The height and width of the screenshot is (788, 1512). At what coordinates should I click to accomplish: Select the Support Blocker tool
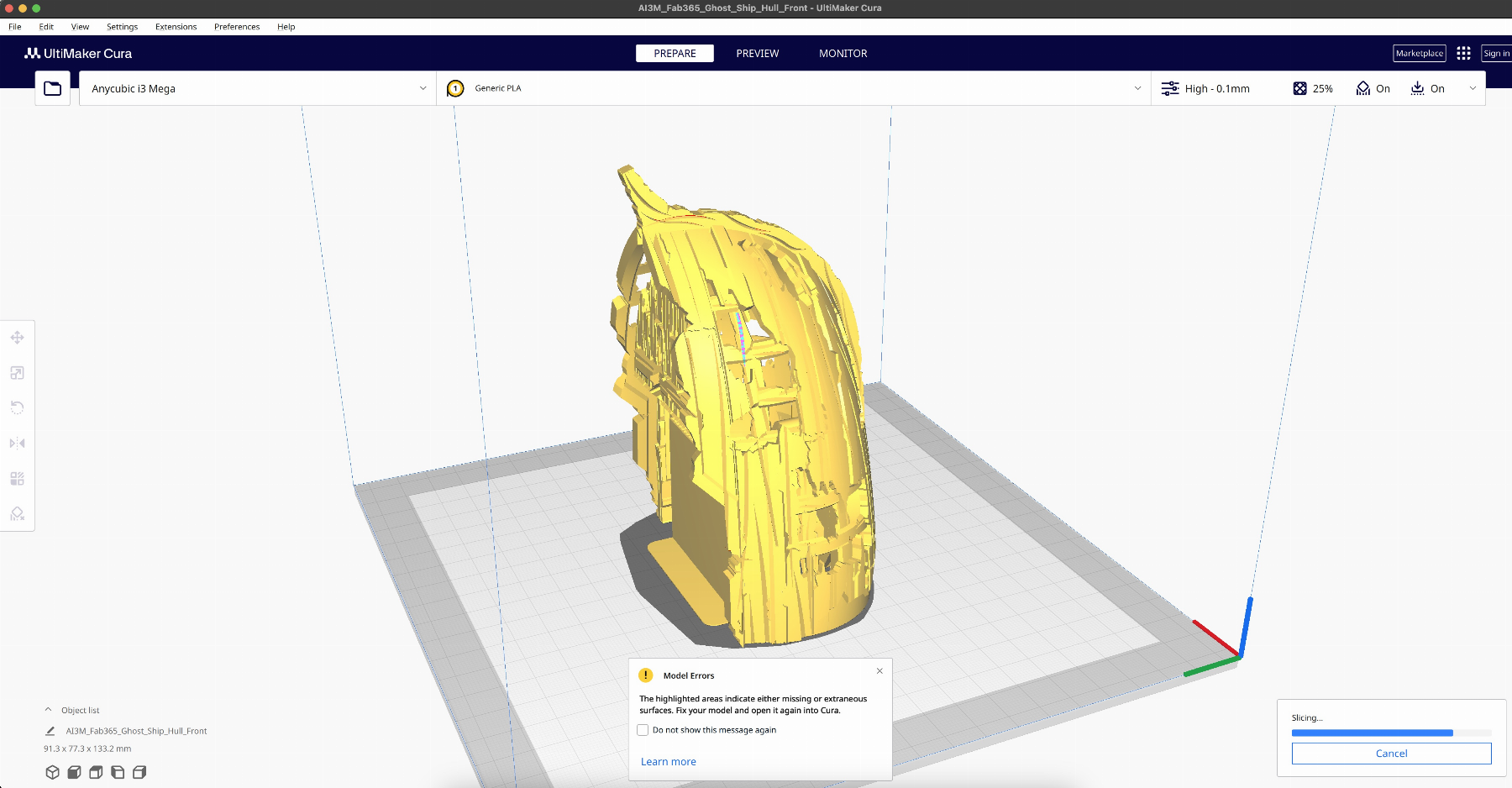(x=17, y=513)
